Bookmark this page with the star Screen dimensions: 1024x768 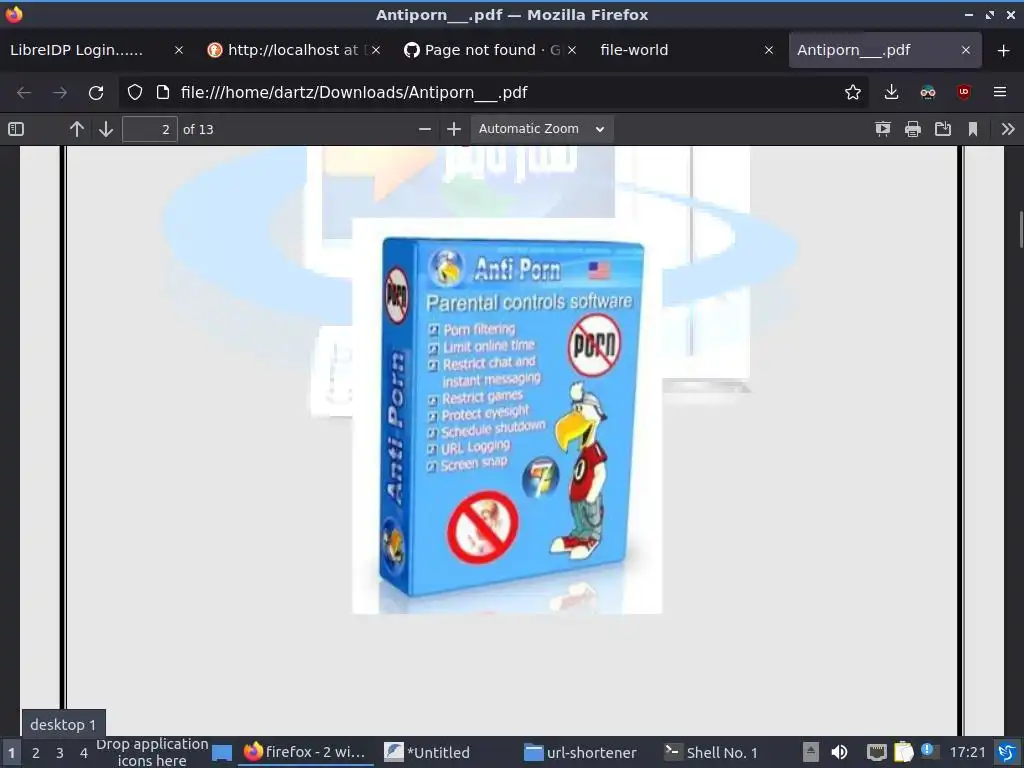click(852, 93)
